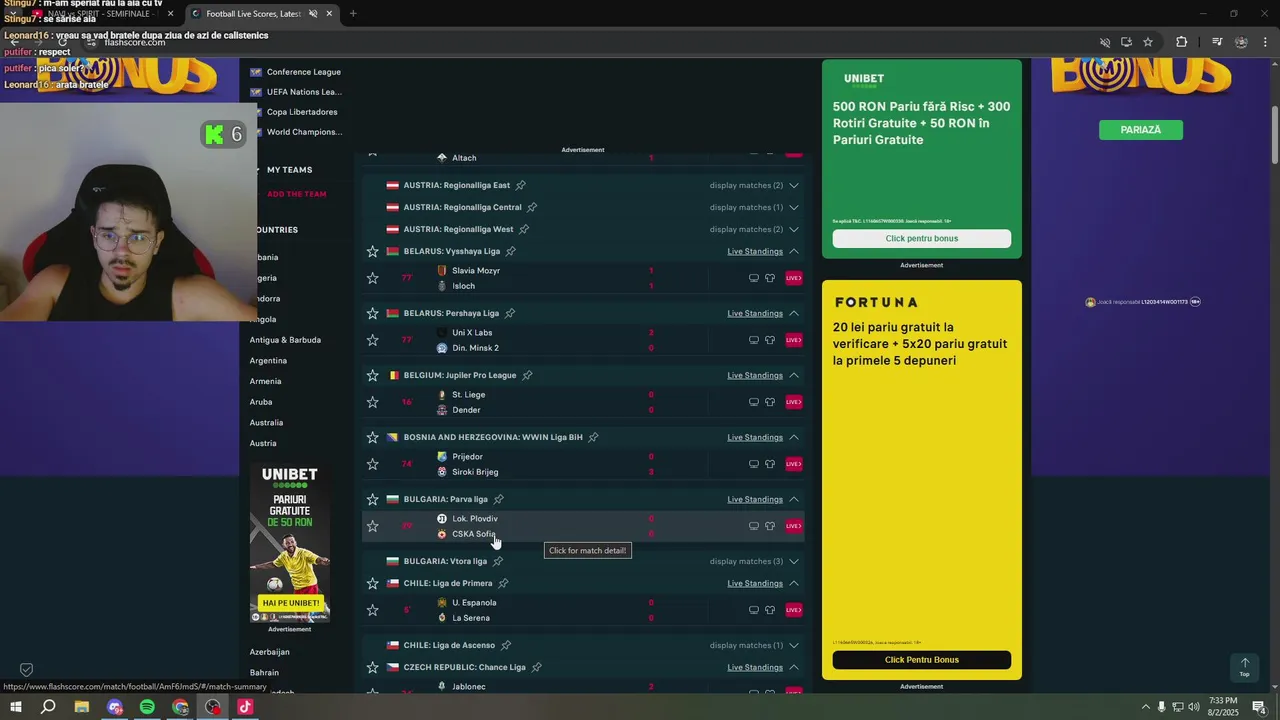Switch to Football Live Scores browser tab
Viewport: 1280px width, 720px height.
click(260, 13)
